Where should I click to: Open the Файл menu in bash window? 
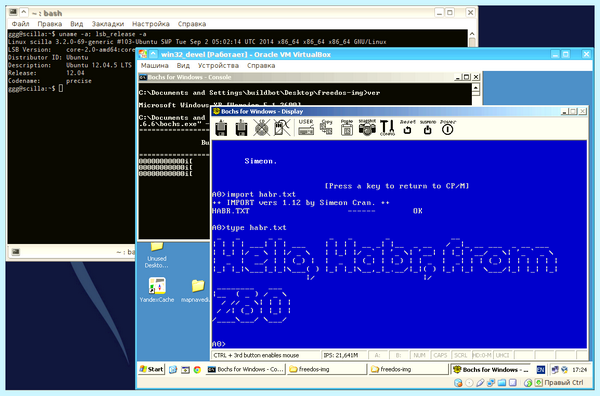20,24
